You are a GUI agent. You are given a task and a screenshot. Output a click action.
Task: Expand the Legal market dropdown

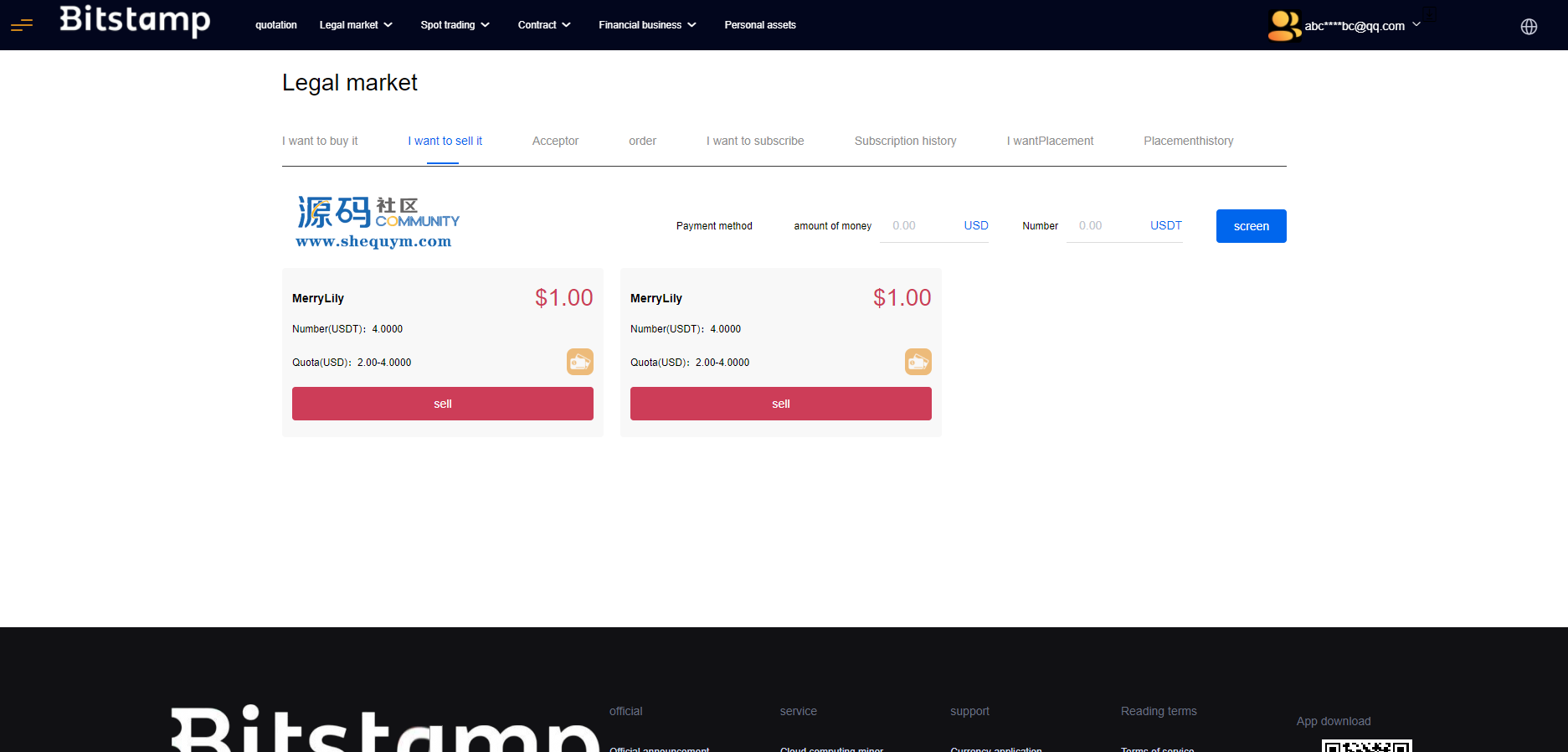click(x=356, y=25)
